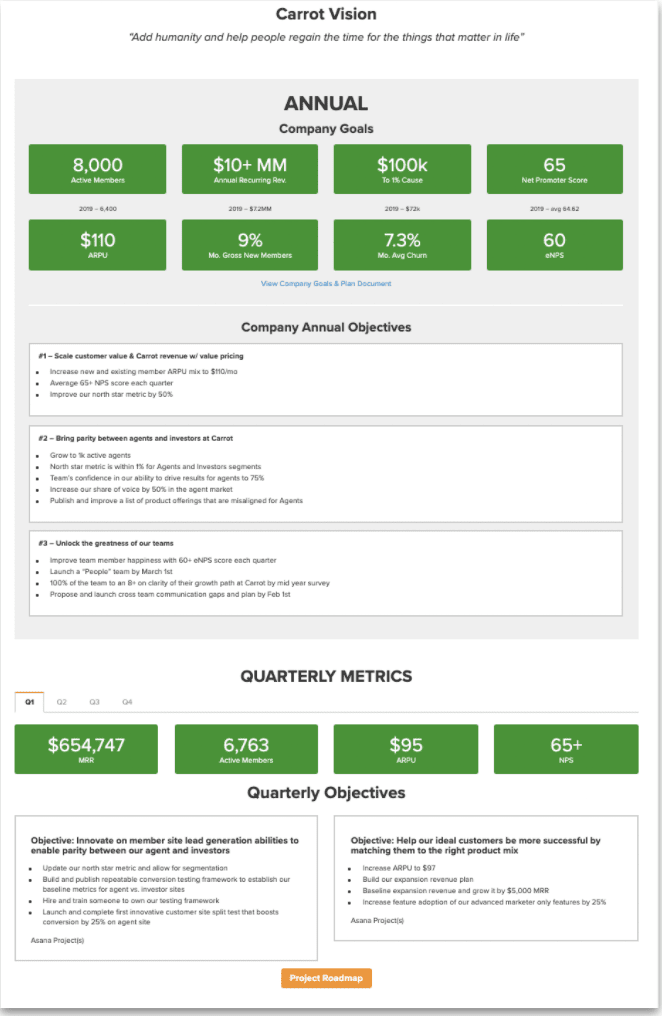The width and height of the screenshot is (662, 1016).
Task: Switch to the Q2 tab
Action: click(x=62, y=702)
